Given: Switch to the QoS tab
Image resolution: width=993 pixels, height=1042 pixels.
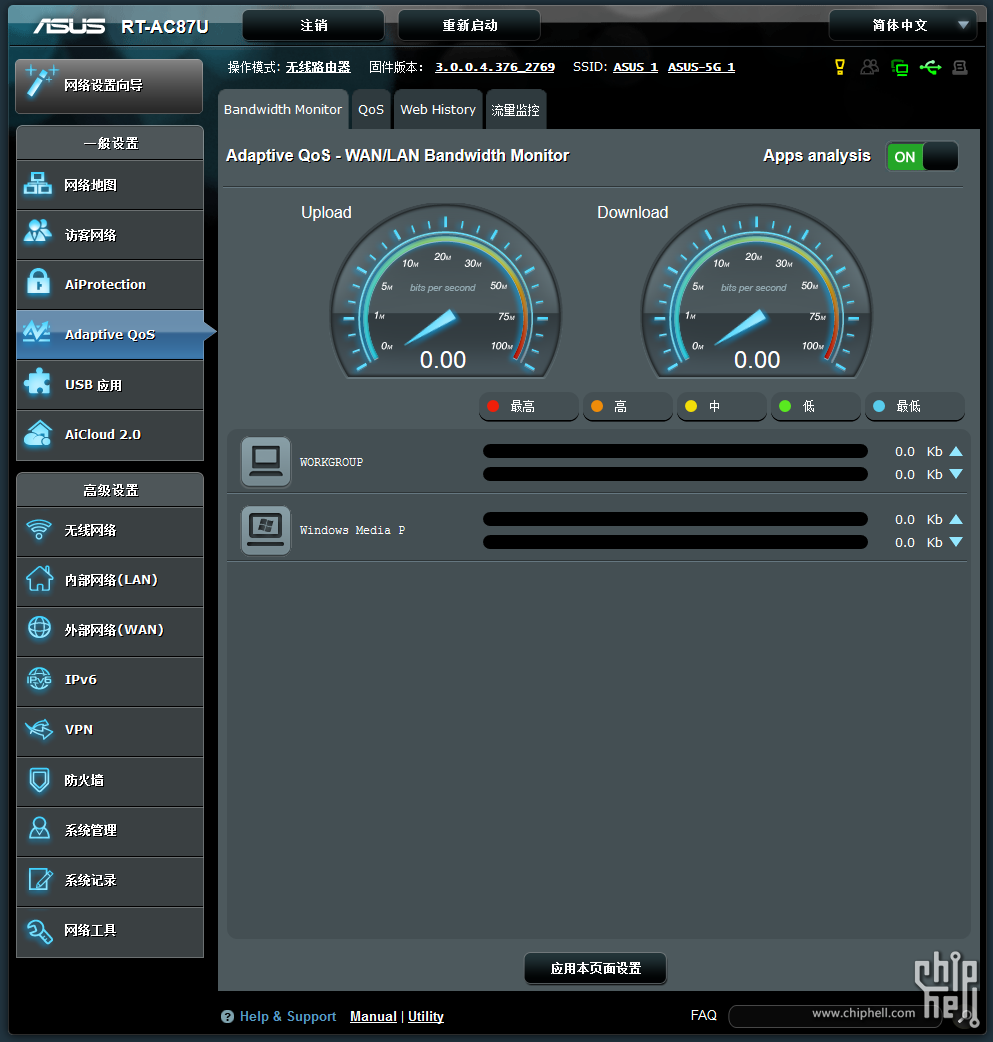Looking at the screenshot, I should click(x=371, y=110).
